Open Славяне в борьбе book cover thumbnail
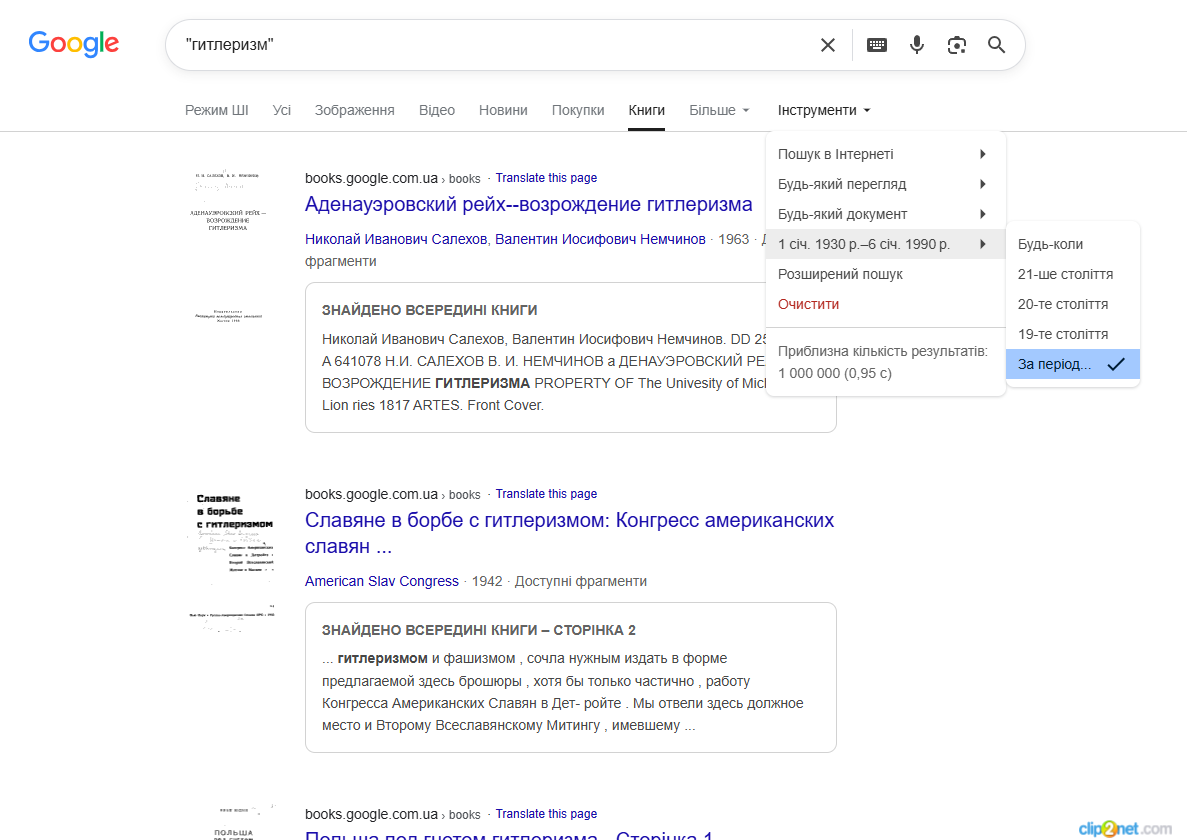 232,562
